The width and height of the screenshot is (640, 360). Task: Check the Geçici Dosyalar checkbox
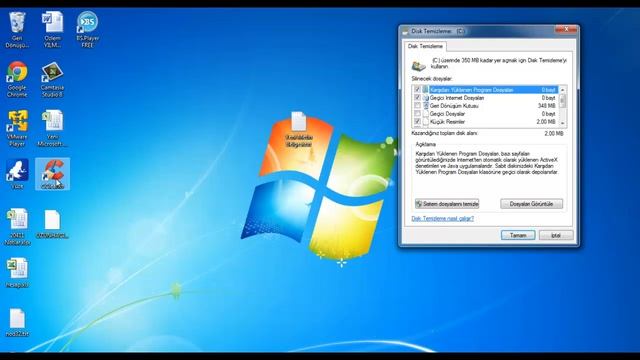coord(417,114)
